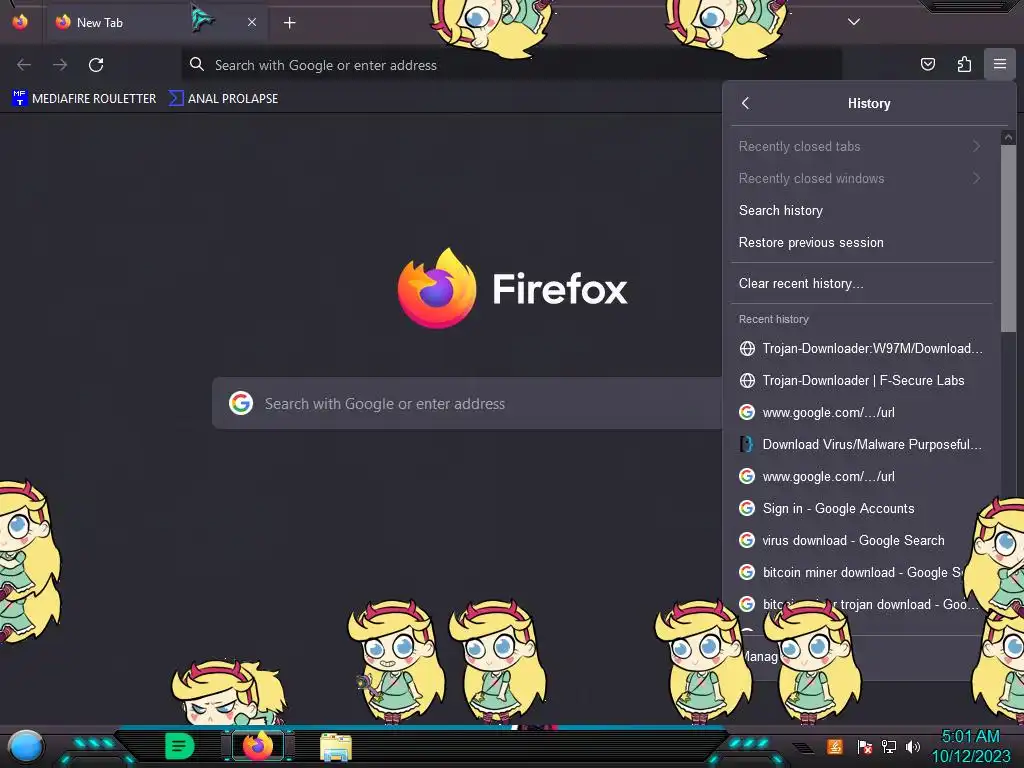Open Trojan-Downloader | F-Secure Labs entry

(861, 380)
